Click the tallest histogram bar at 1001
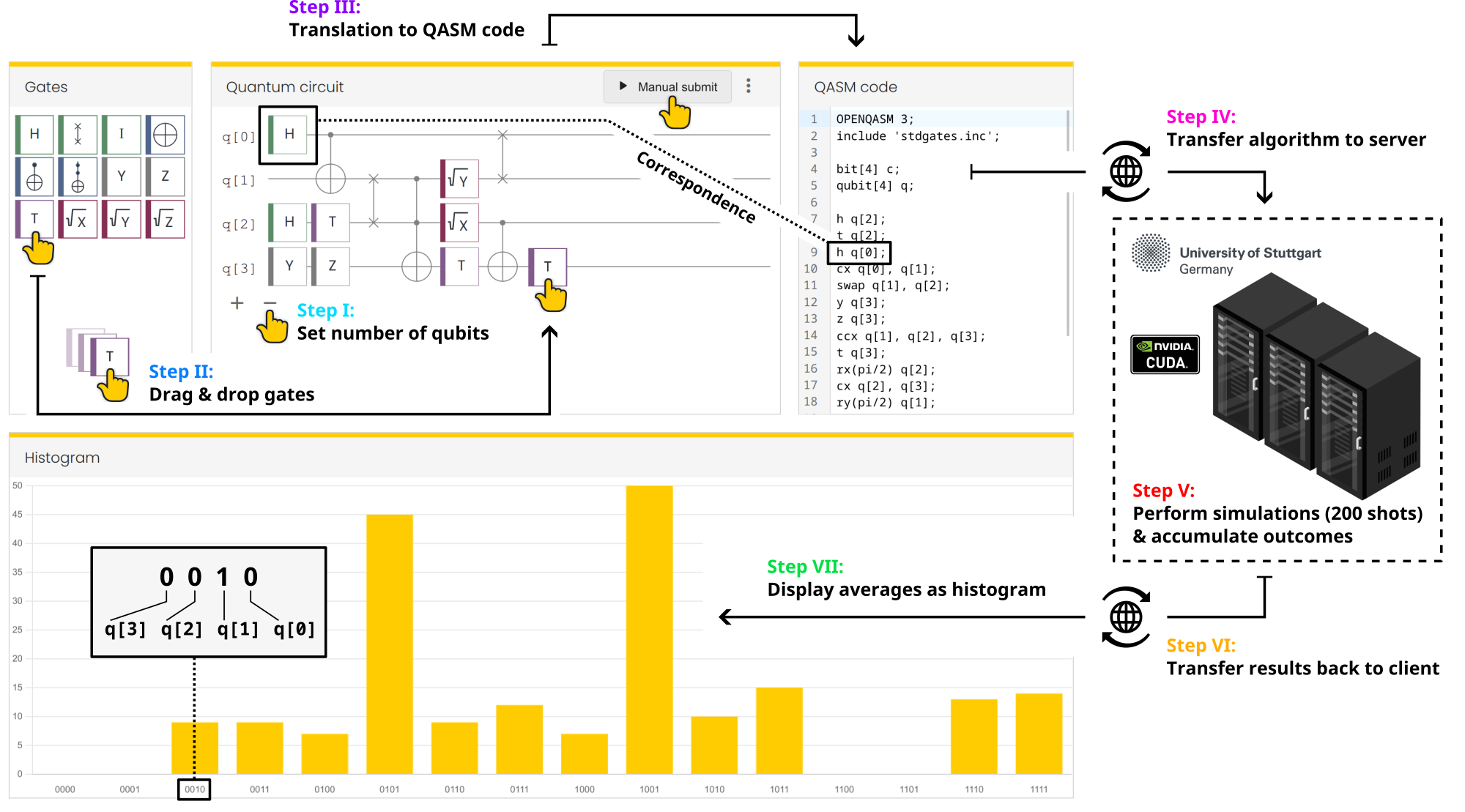 click(651, 630)
